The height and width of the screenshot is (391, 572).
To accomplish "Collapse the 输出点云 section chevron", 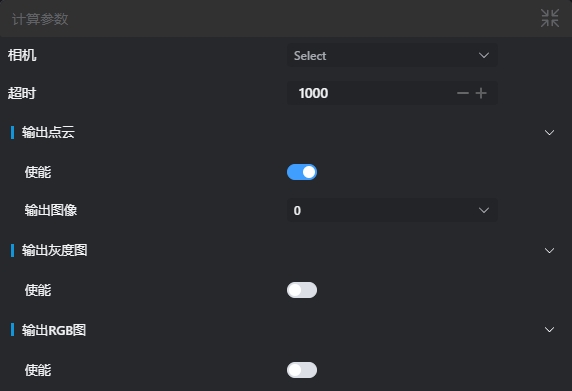I will point(549,132).
